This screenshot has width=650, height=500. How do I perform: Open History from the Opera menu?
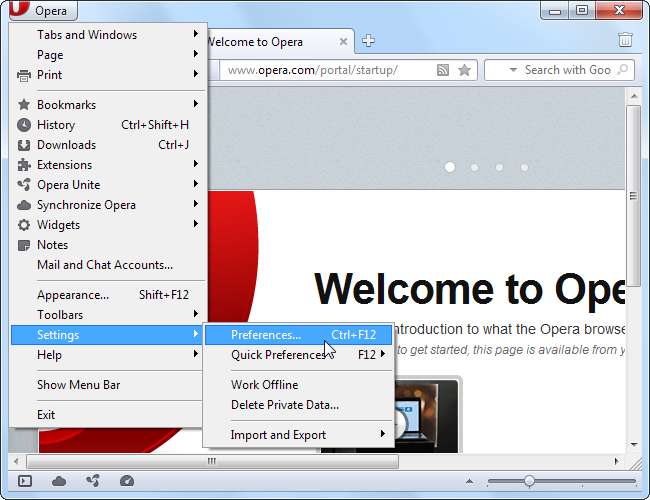point(56,125)
